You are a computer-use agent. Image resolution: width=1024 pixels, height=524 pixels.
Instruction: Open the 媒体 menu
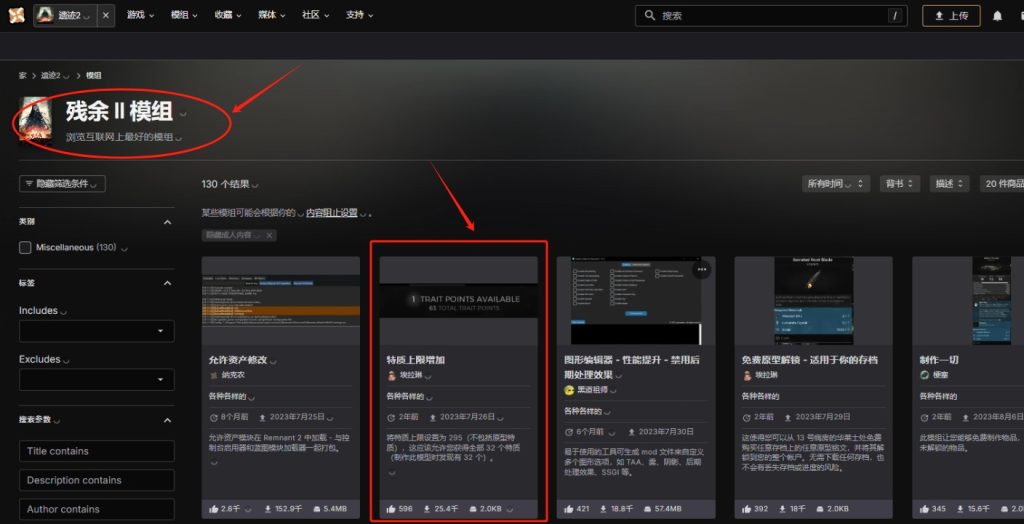[272, 15]
